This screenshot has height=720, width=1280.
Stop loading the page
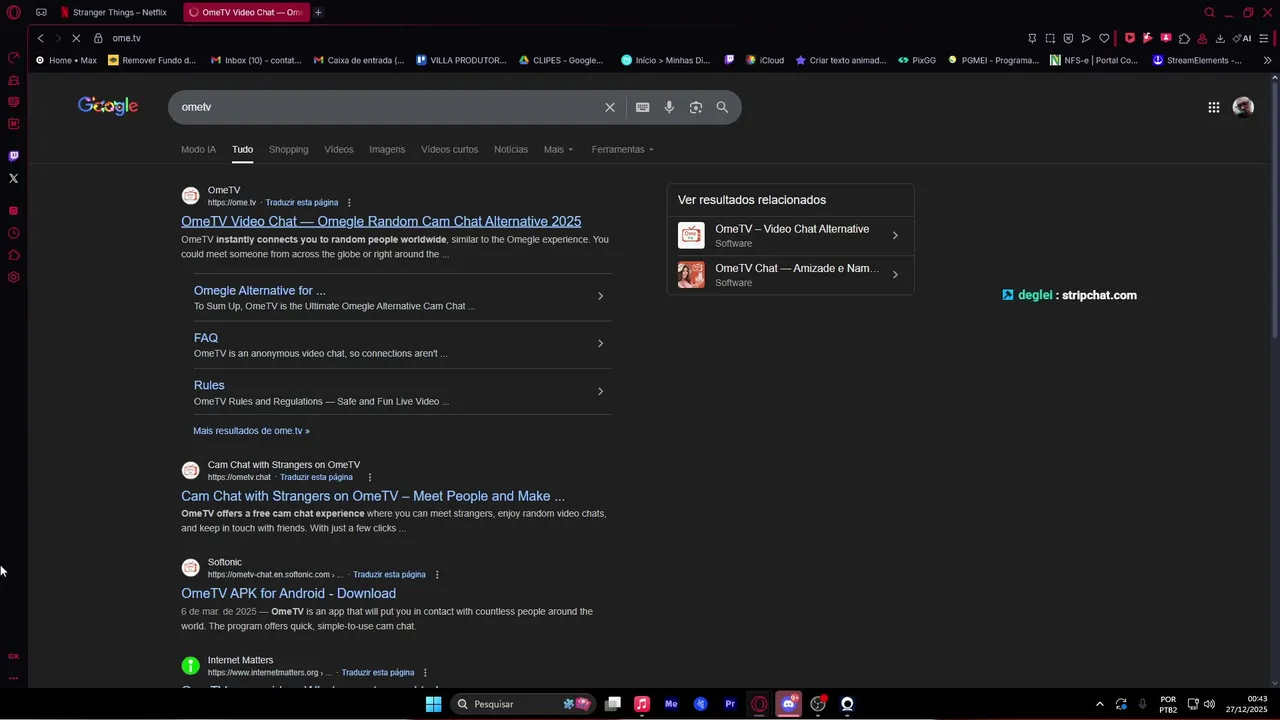76,38
